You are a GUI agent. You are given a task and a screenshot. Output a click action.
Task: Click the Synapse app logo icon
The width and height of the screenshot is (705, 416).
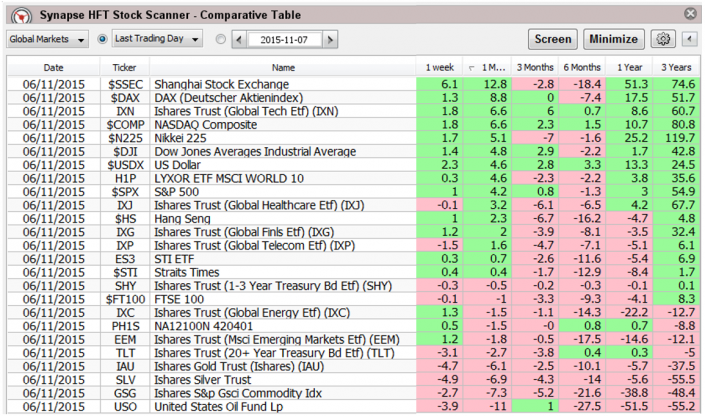click(x=17, y=13)
